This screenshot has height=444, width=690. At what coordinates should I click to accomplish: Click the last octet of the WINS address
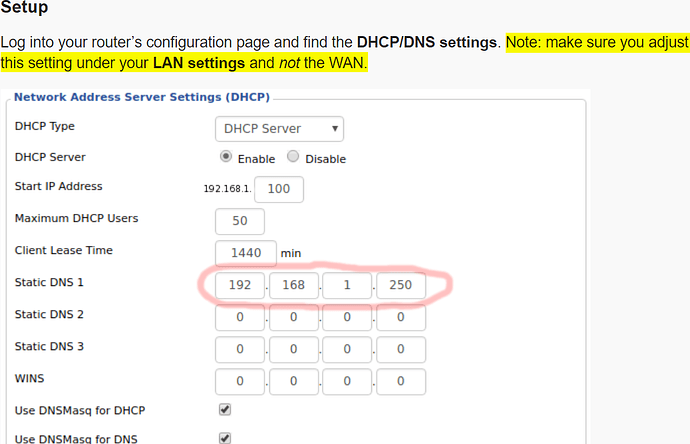pos(400,382)
